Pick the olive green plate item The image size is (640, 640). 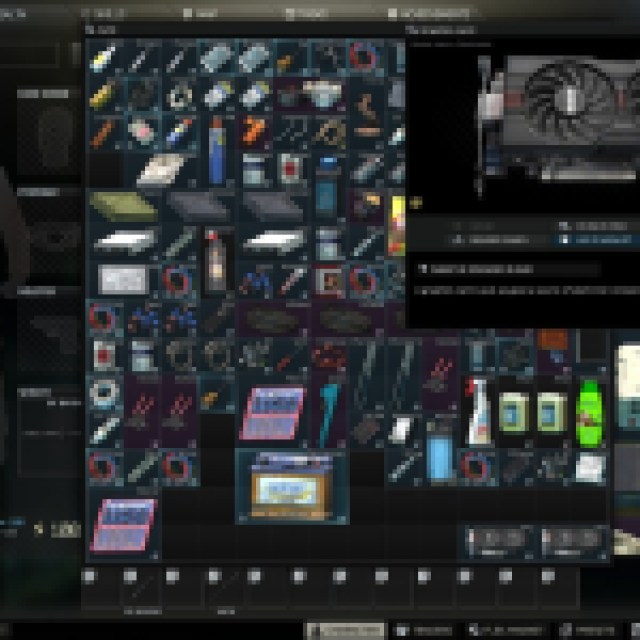pos(124,206)
